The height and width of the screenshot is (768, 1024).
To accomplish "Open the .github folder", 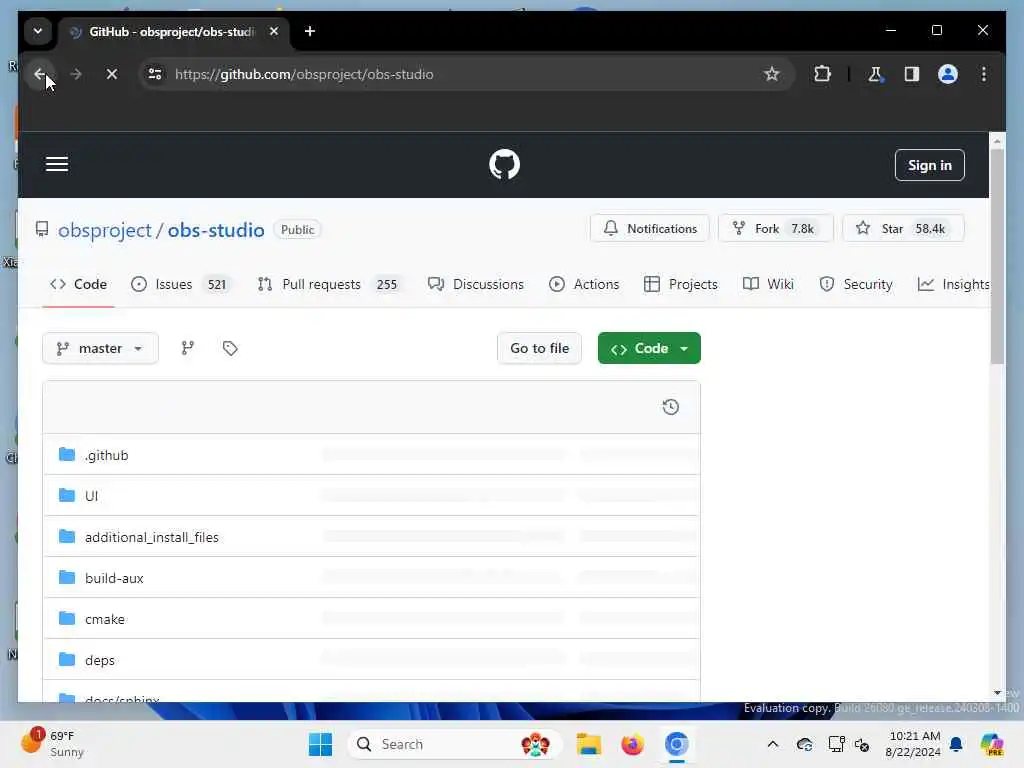I will pyautogui.click(x=106, y=455).
